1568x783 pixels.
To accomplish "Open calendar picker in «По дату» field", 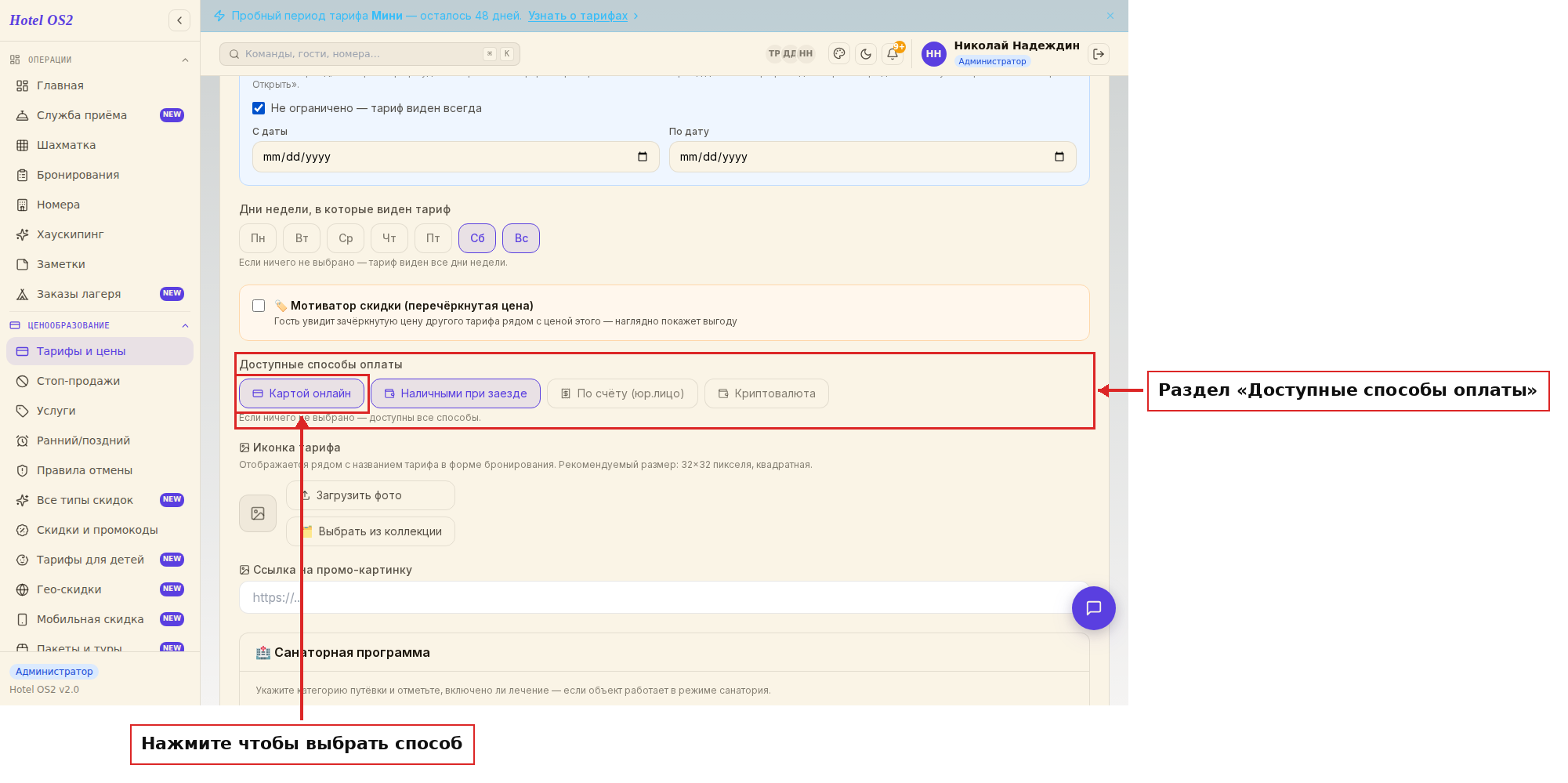I will tap(1059, 157).
